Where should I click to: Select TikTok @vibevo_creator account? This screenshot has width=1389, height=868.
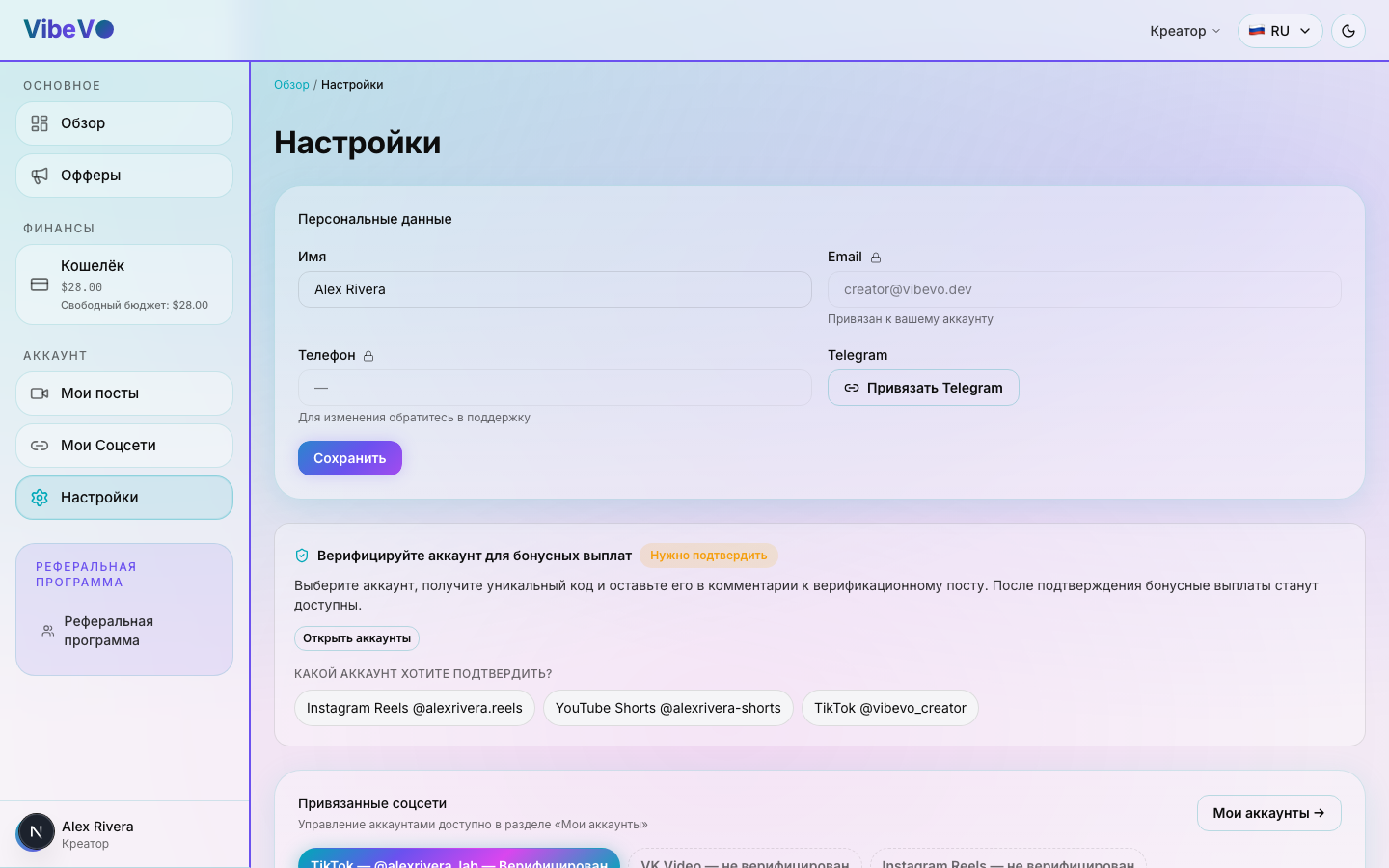pyautogui.click(x=890, y=708)
